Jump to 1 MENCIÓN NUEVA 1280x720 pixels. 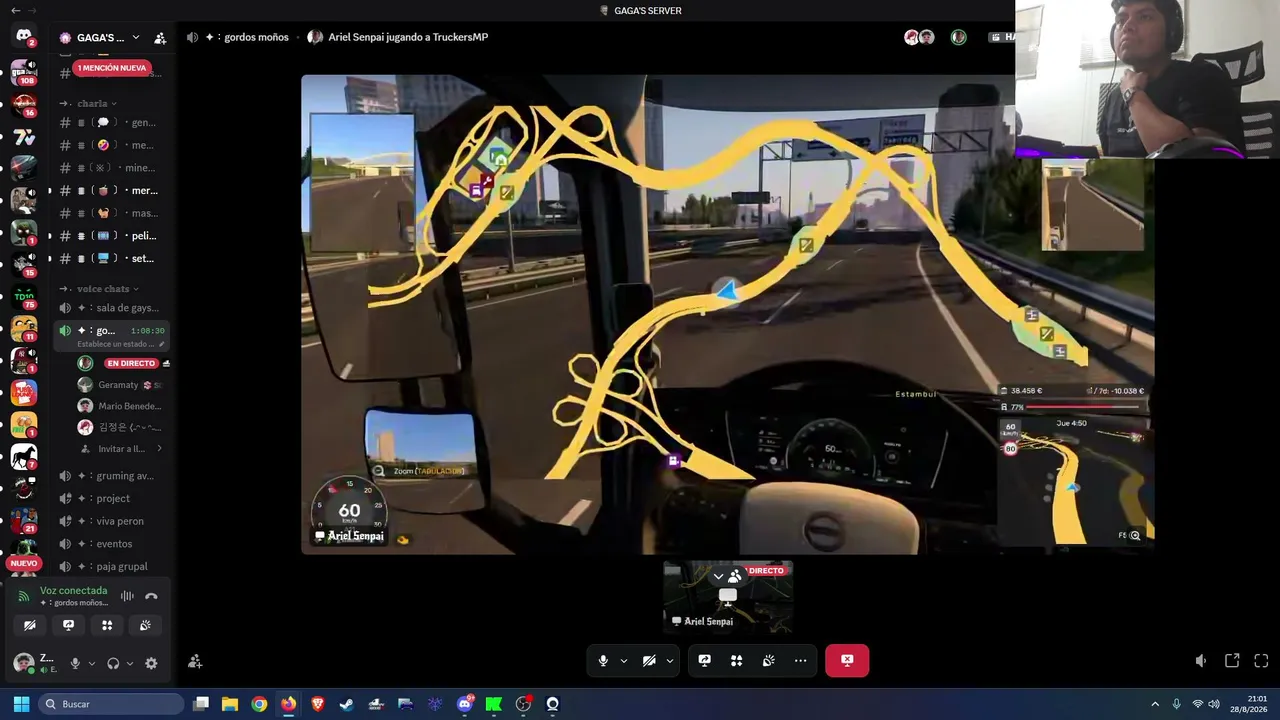112,68
